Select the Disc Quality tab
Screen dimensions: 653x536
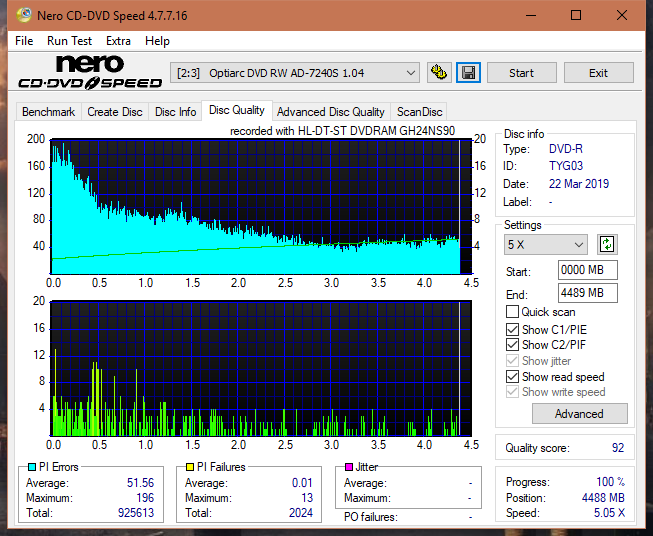pyautogui.click(x=237, y=110)
